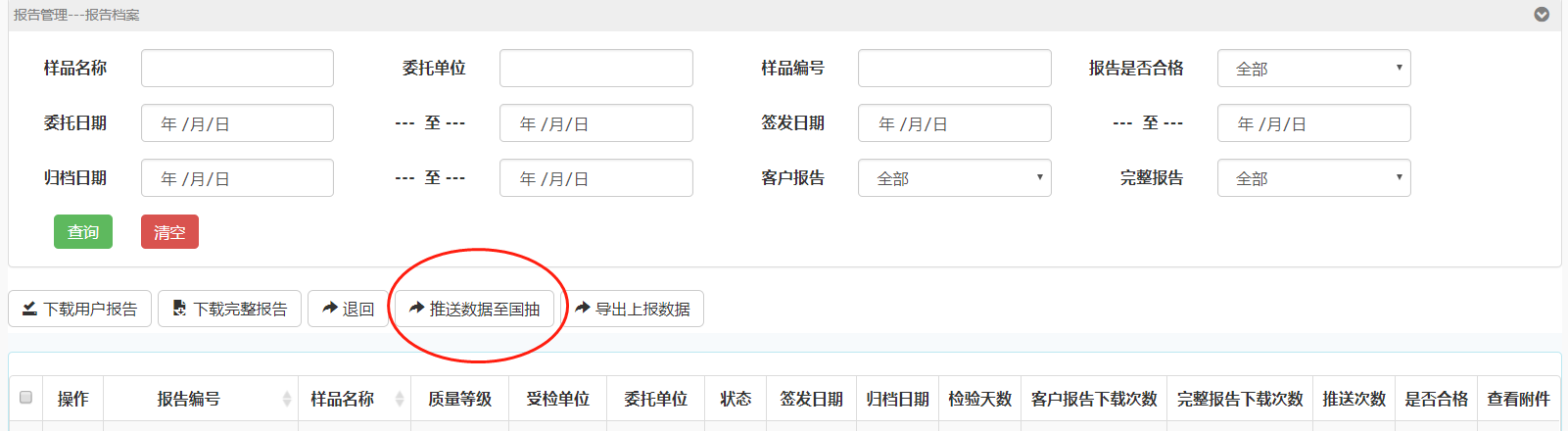Image resolution: width=1568 pixels, height=431 pixels.
Task: Set the 委托日期 start date field
Action: tap(237, 123)
